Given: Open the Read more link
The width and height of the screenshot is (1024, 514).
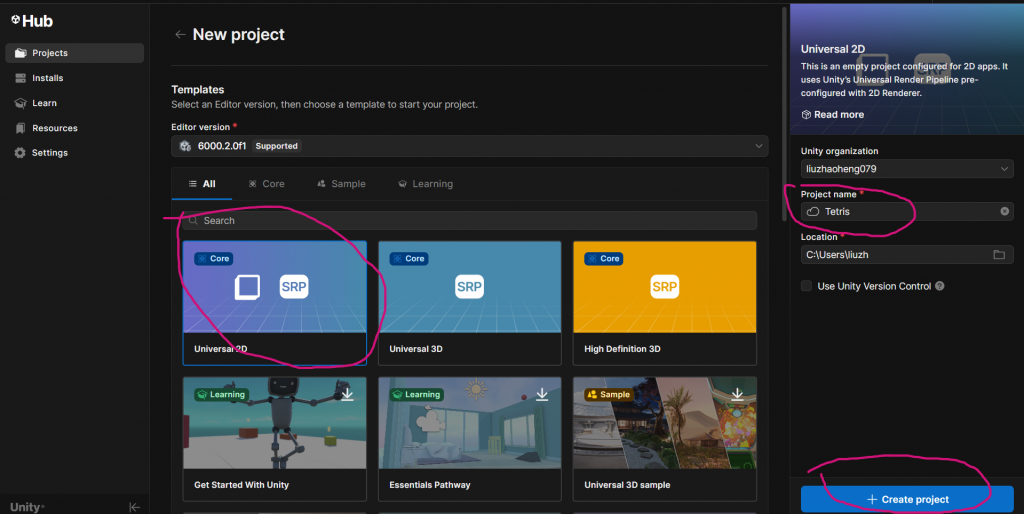Looking at the screenshot, I should tap(833, 115).
